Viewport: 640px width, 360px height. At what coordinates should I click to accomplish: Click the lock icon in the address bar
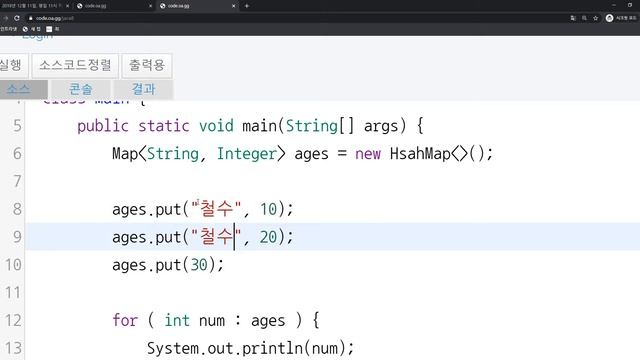click(31, 18)
